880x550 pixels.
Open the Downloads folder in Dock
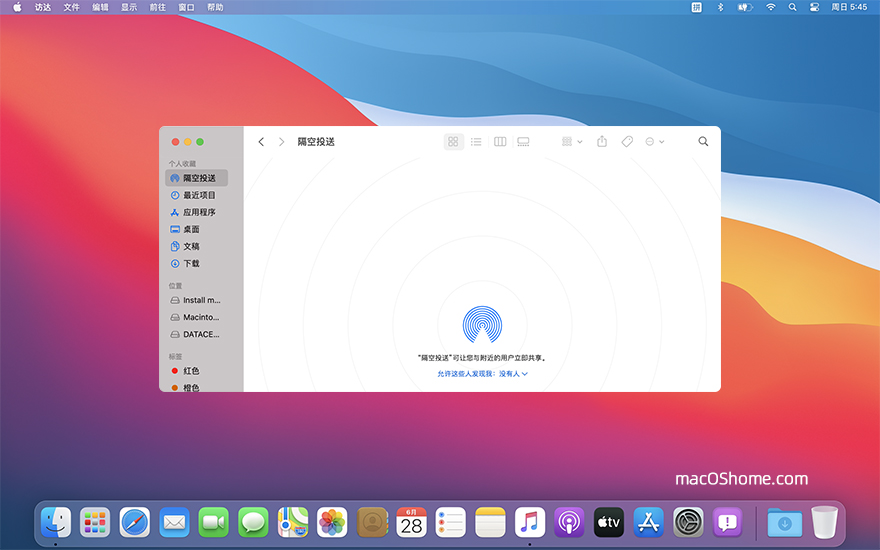tap(785, 522)
